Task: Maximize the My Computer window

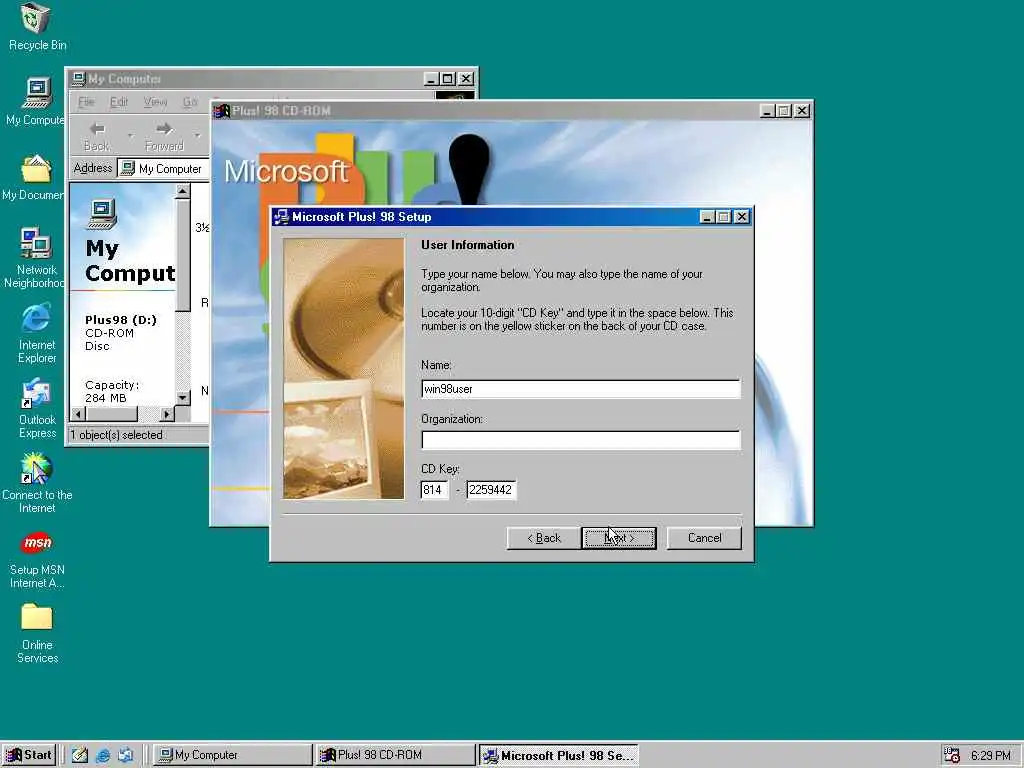Action: coord(447,79)
